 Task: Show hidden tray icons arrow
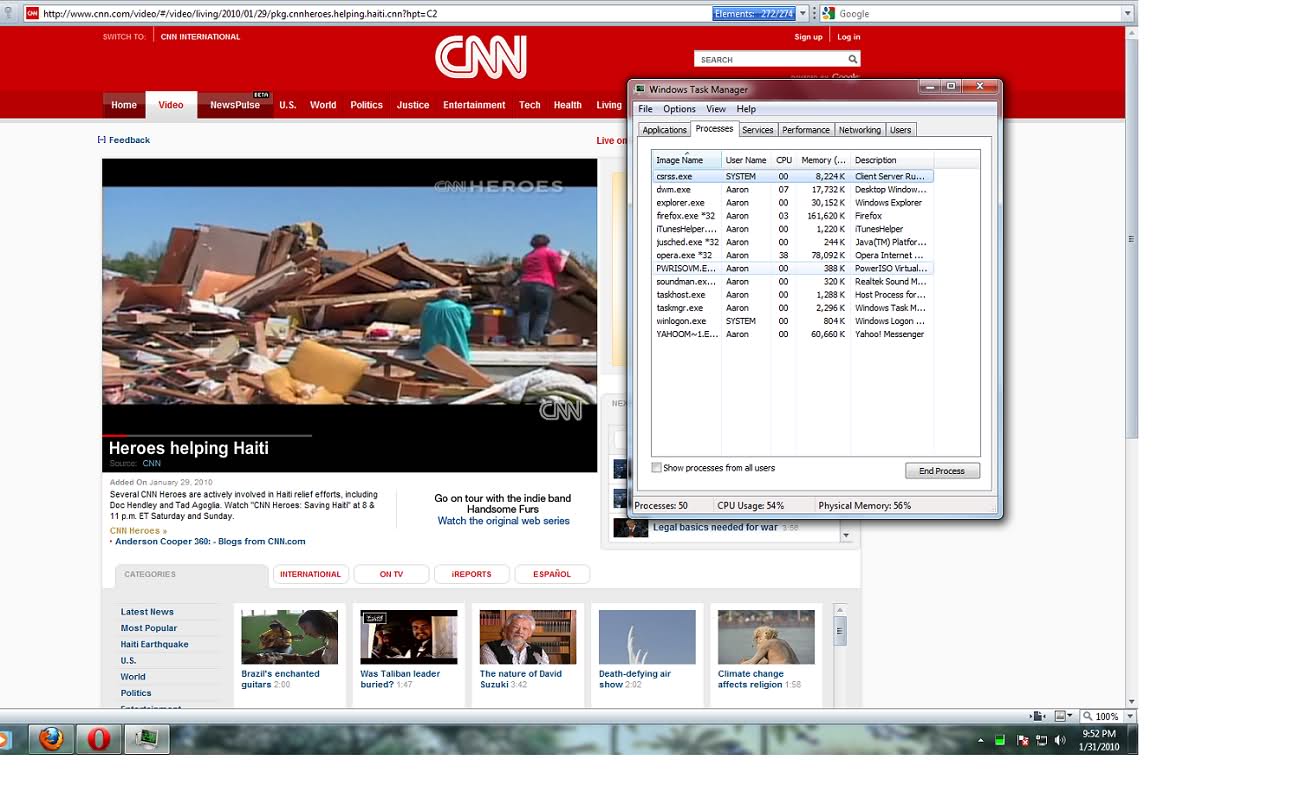point(981,740)
